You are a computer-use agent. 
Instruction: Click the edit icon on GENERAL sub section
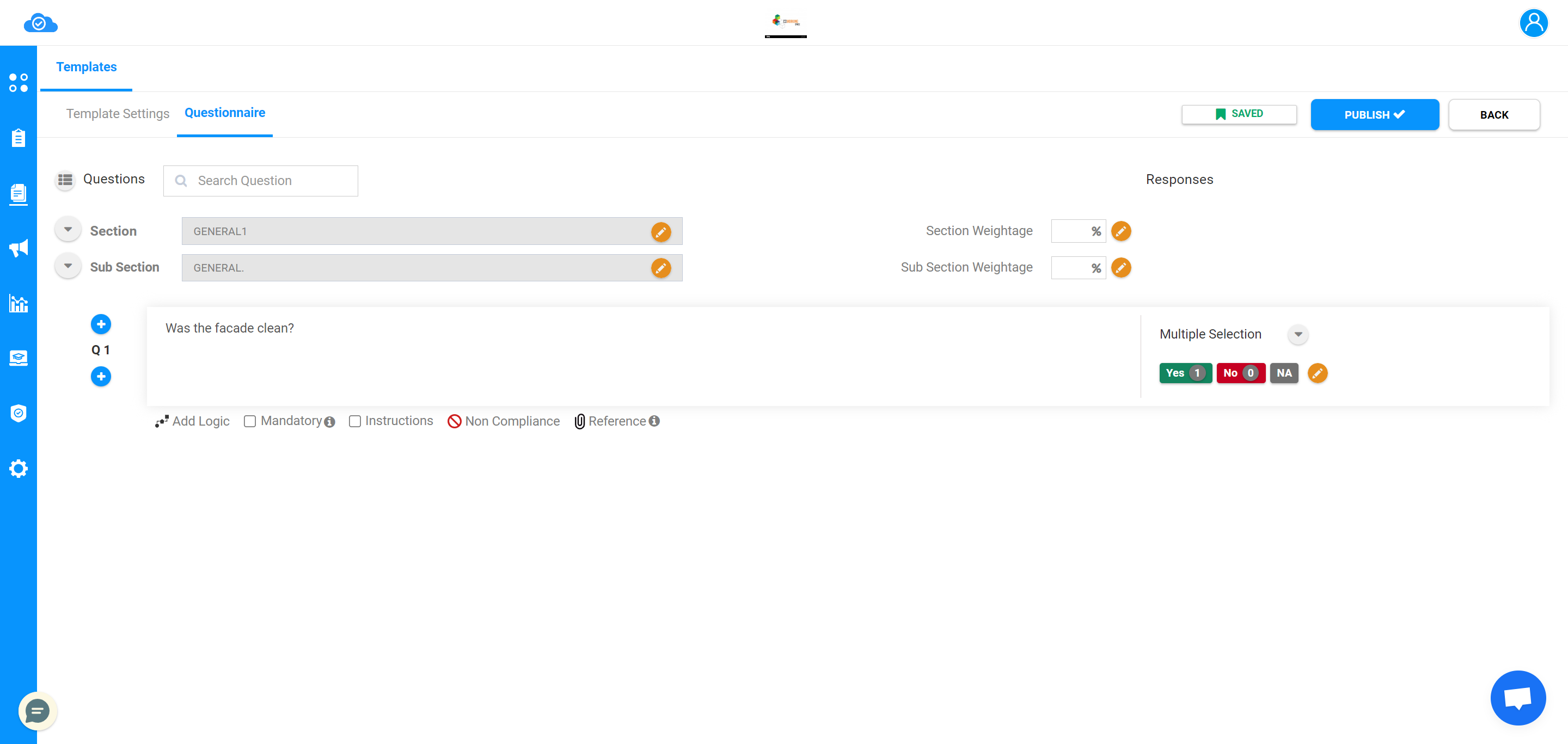(x=662, y=268)
